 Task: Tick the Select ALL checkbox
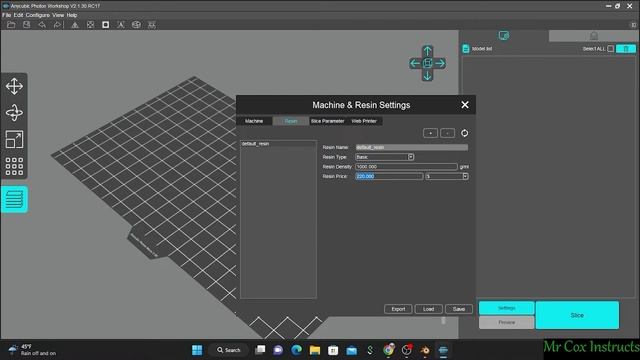pyautogui.click(x=611, y=49)
